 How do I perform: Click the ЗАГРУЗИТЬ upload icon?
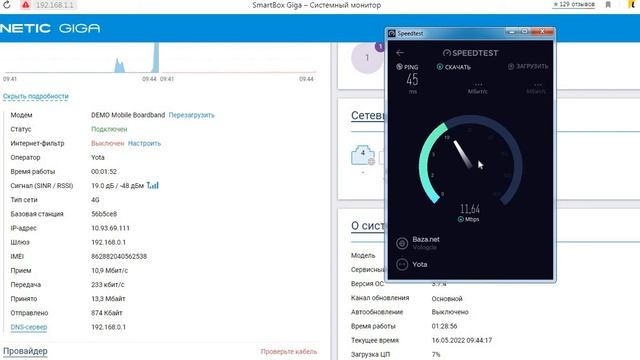pyautogui.click(x=511, y=66)
